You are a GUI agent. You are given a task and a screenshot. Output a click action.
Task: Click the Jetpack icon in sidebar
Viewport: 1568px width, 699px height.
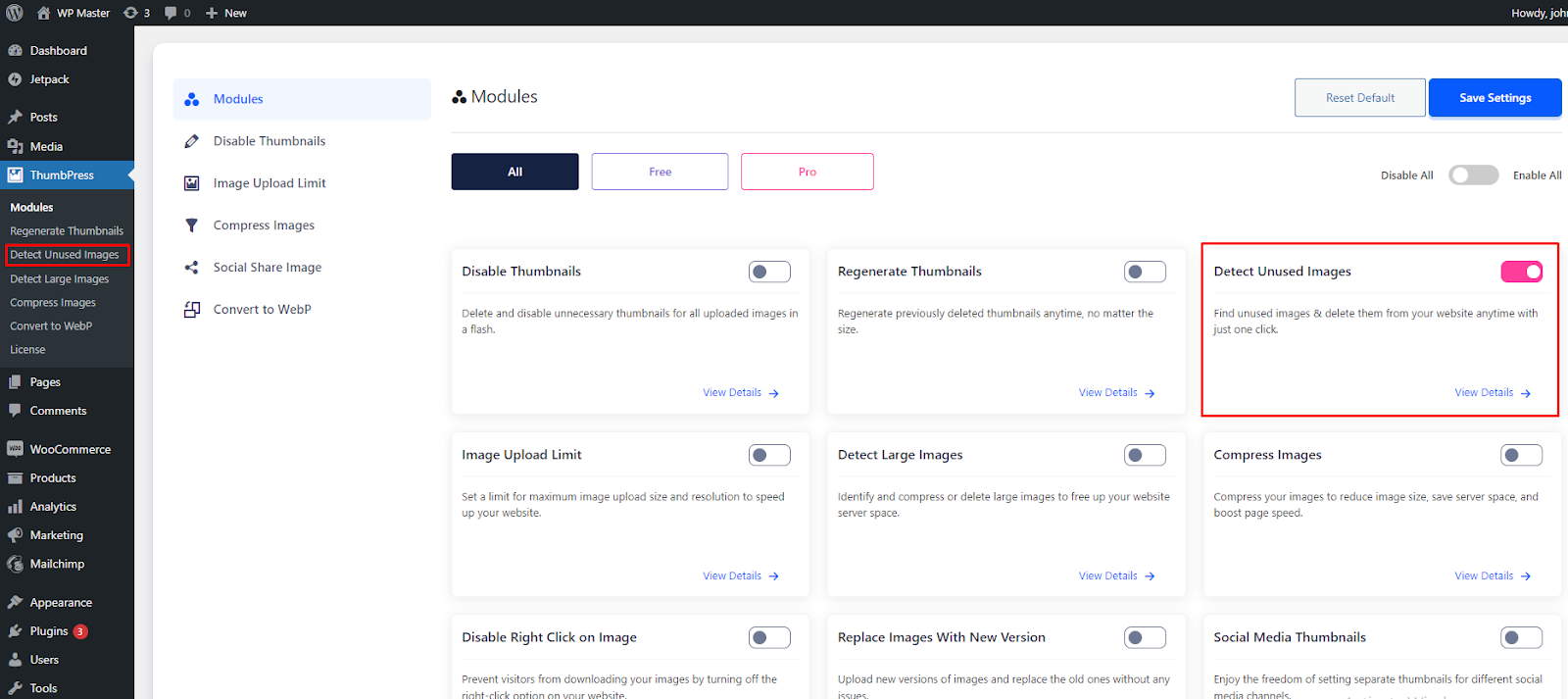(x=15, y=79)
